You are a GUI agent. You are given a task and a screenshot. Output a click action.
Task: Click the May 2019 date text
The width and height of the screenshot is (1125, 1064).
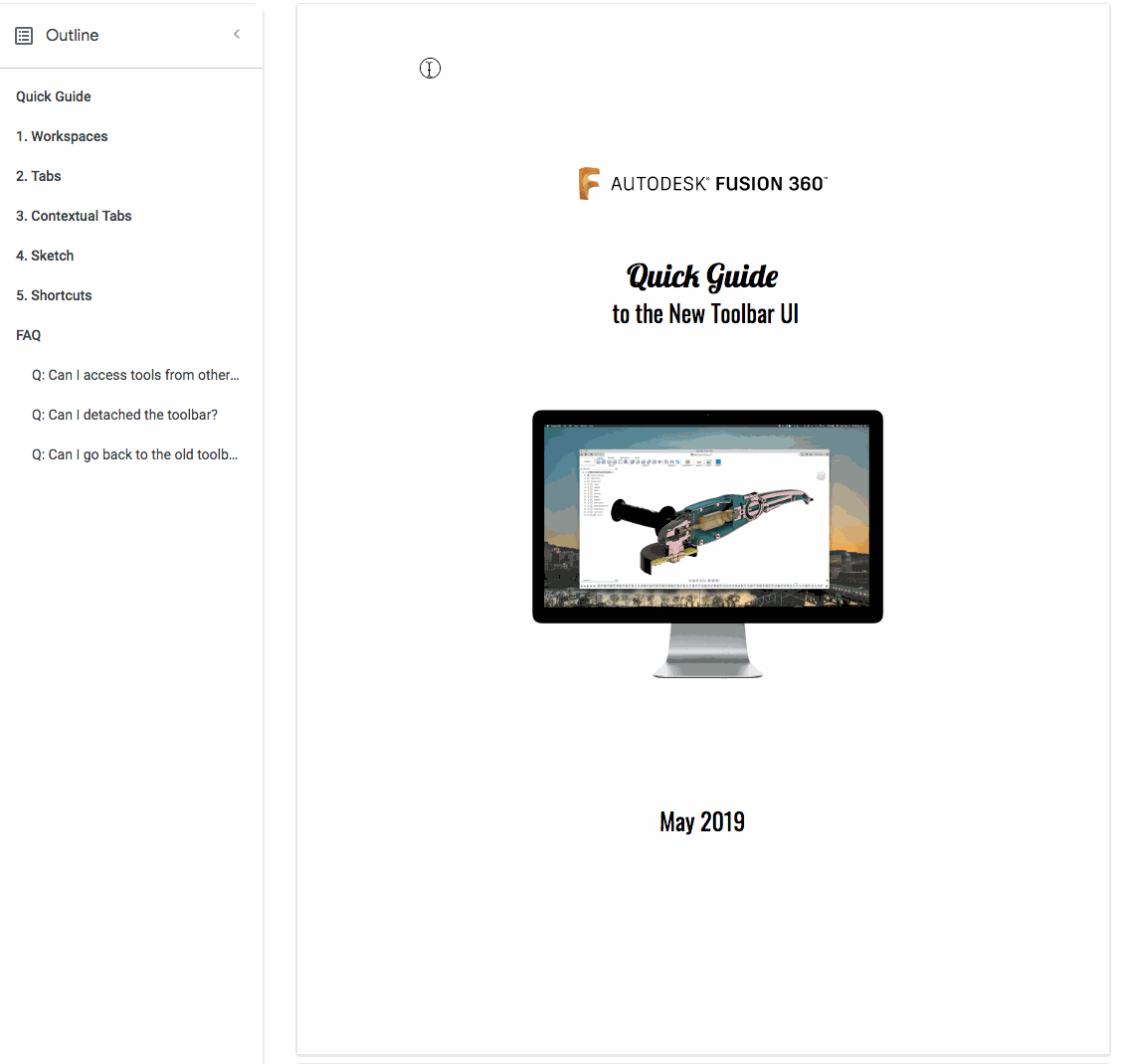coord(702,822)
